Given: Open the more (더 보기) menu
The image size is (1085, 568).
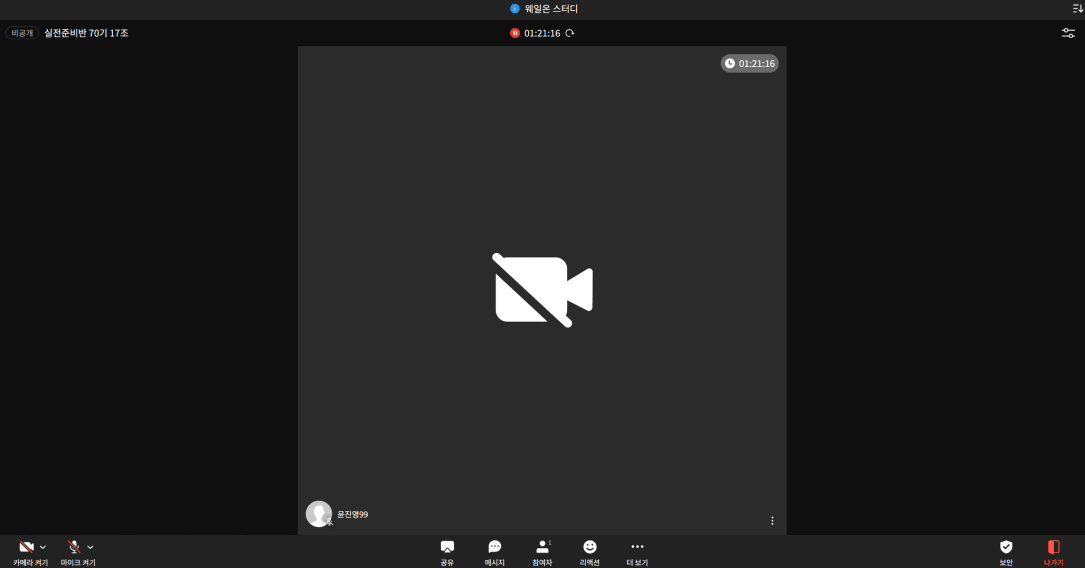Looking at the screenshot, I should (637, 553).
